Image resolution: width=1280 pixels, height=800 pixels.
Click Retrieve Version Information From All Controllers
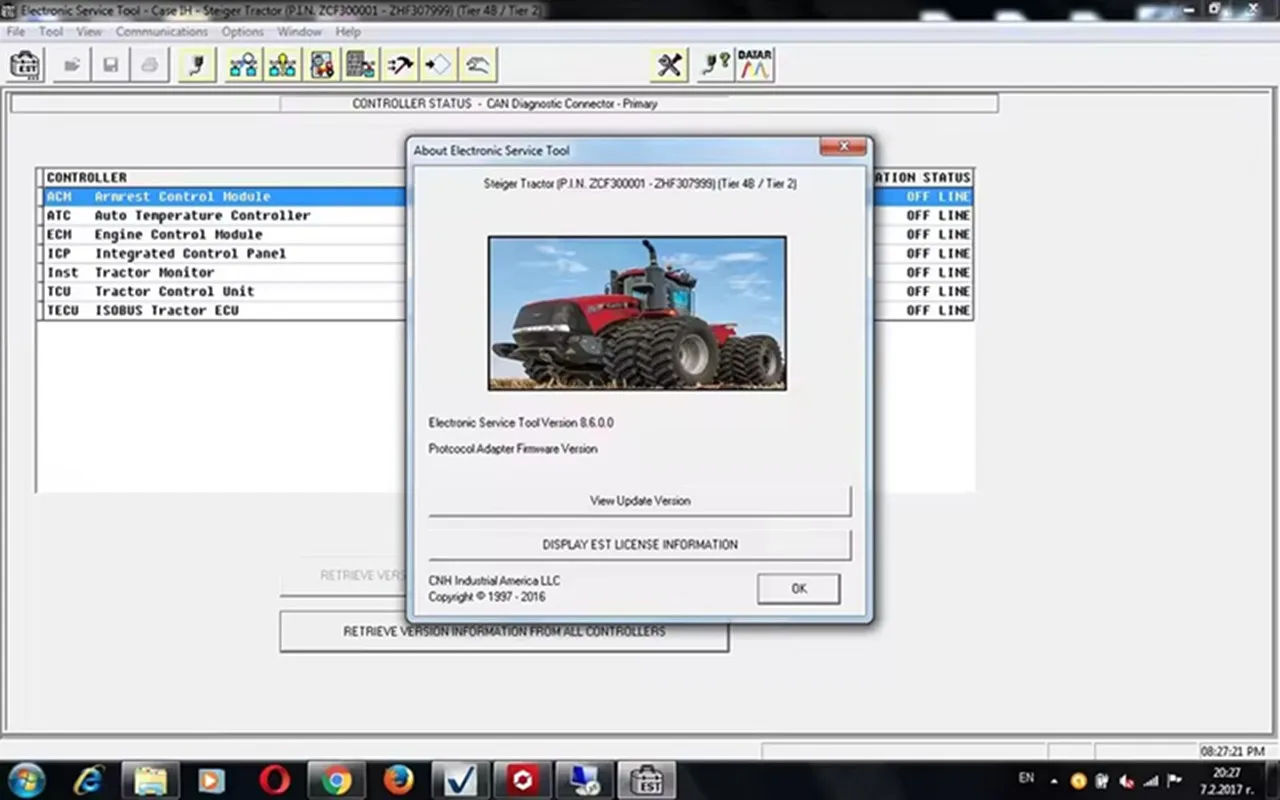[x=504, y=632]
